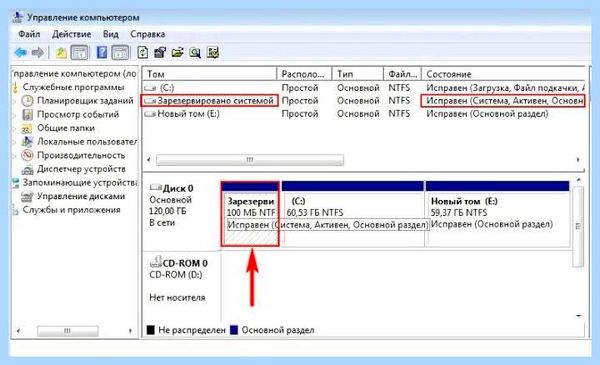This screenshot has width=600, height=365.
Task: Go up one level with folder icon
Action: pyautogui.click(x=61, y=52)
